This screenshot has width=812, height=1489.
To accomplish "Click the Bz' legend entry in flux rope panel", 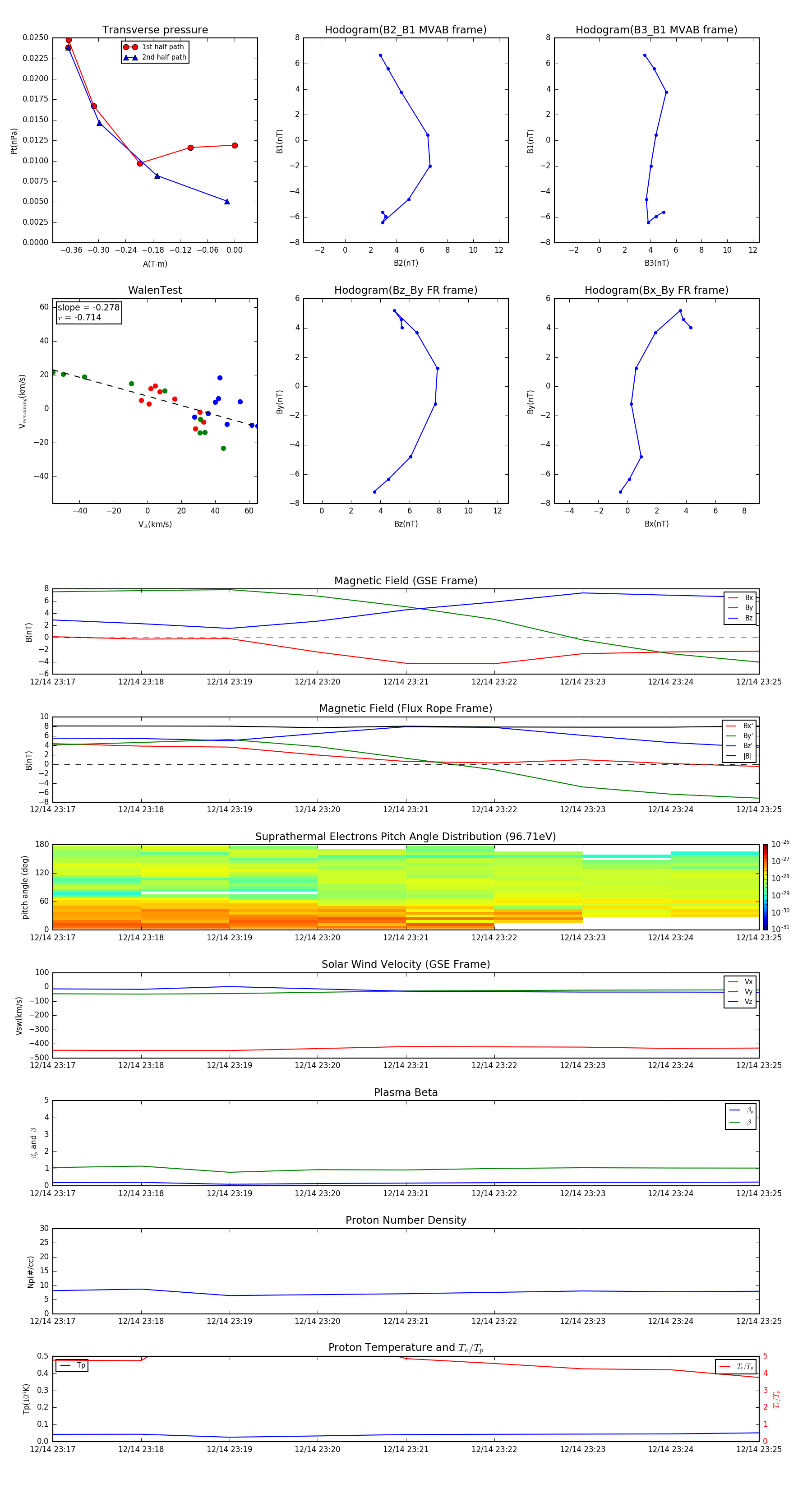I will click(740, 746).
